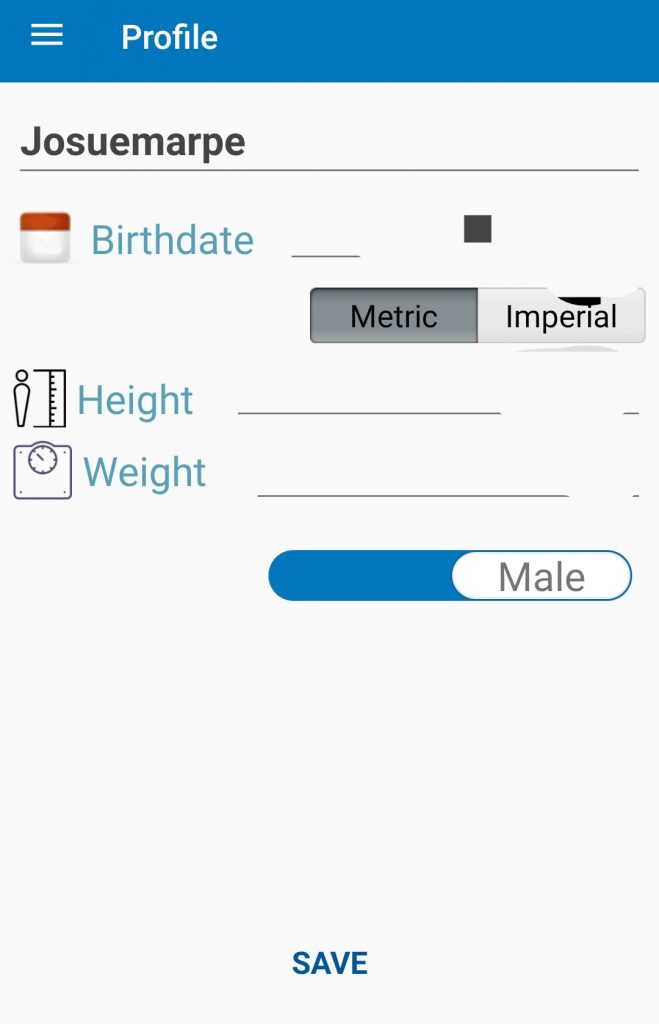
Task: Select the Metric unit option
Action: (394, 316)
